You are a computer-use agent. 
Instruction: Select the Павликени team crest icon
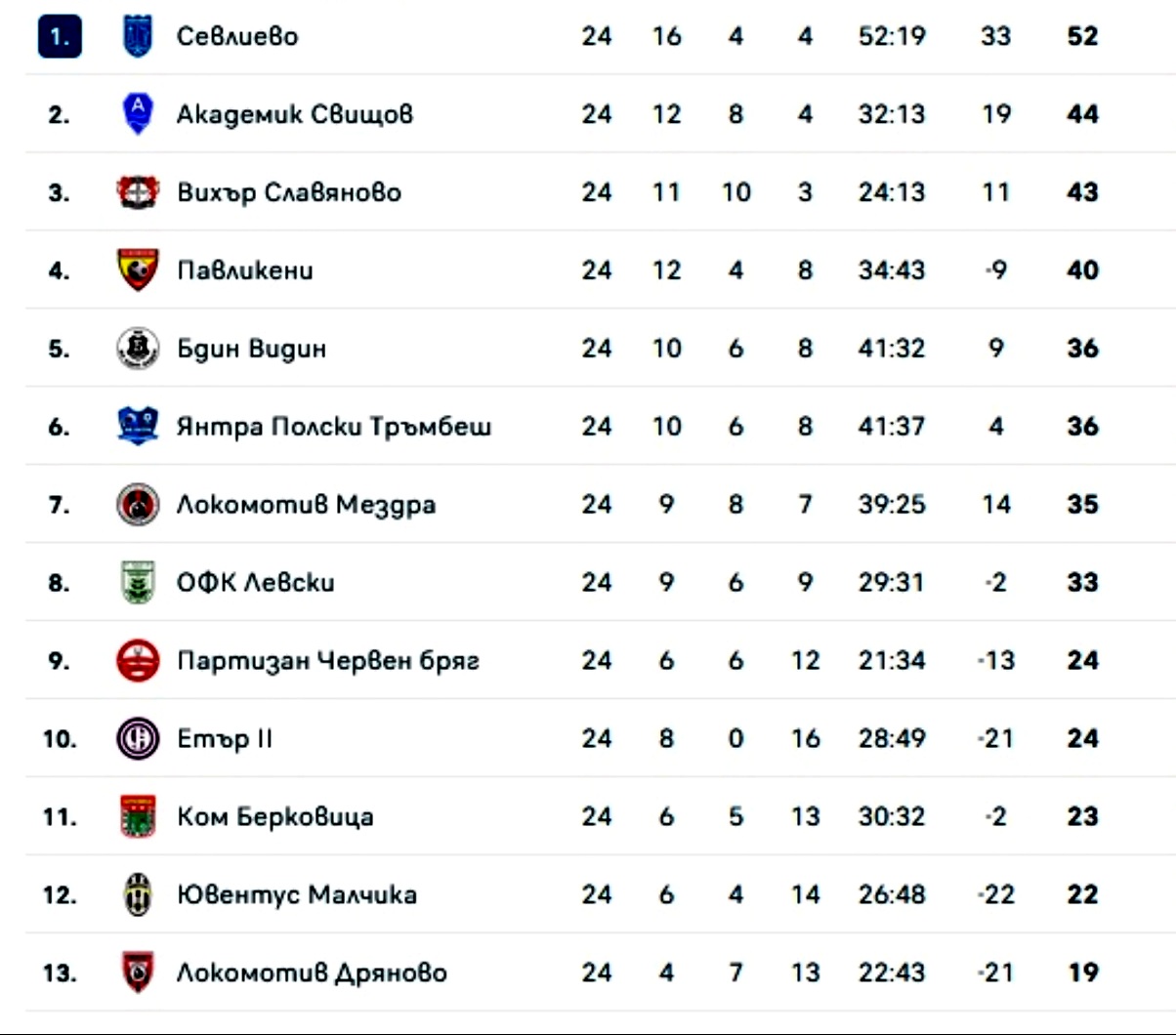point(138,270)
